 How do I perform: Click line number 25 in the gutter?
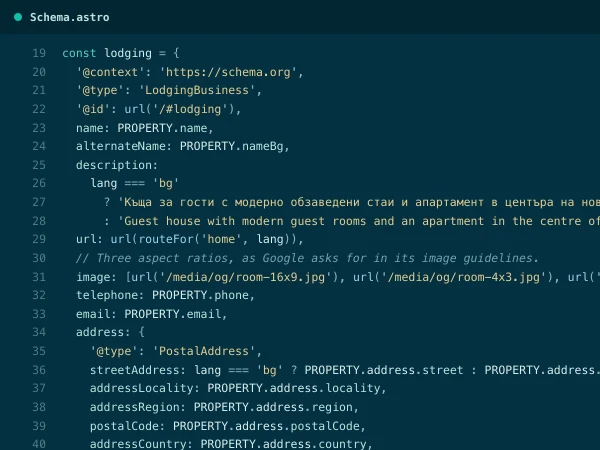(x=39, y=165)
